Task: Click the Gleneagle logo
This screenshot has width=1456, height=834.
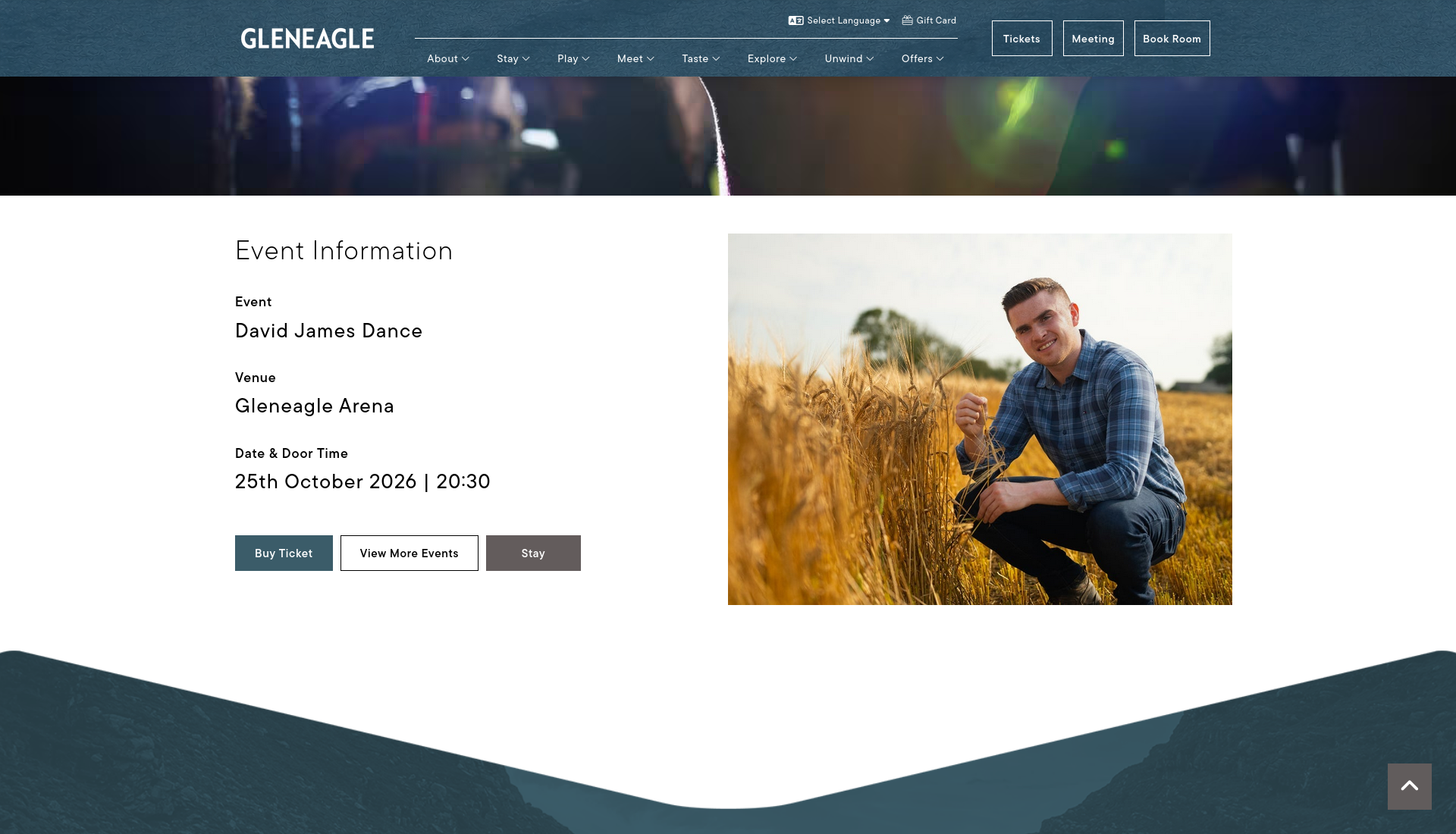Action: click(307, 39)
